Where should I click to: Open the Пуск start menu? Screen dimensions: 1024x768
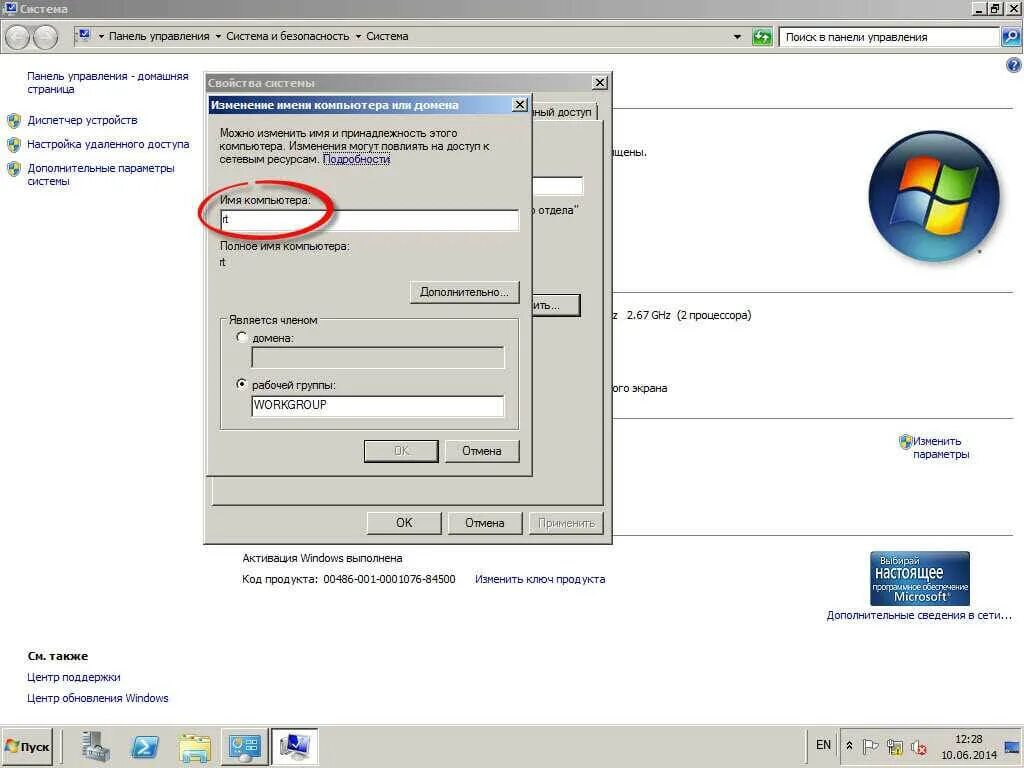[x=27, y=746]
